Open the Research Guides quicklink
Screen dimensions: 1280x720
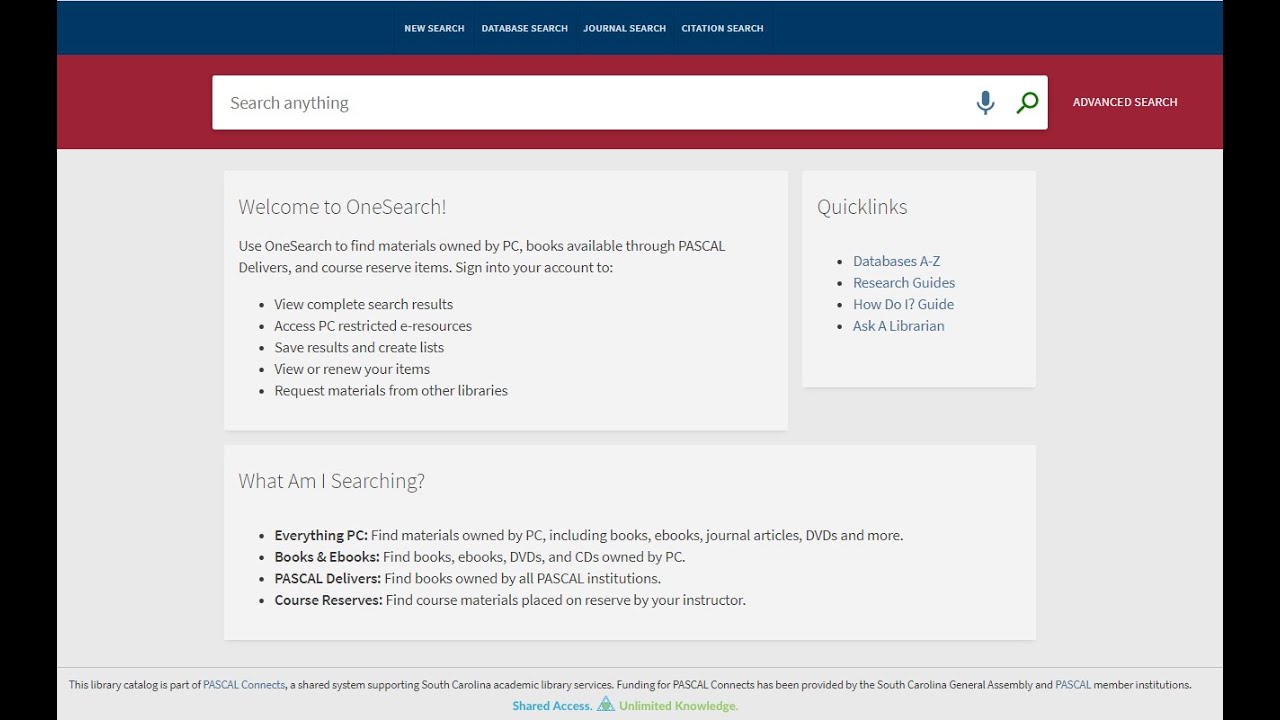coord(904,283)
